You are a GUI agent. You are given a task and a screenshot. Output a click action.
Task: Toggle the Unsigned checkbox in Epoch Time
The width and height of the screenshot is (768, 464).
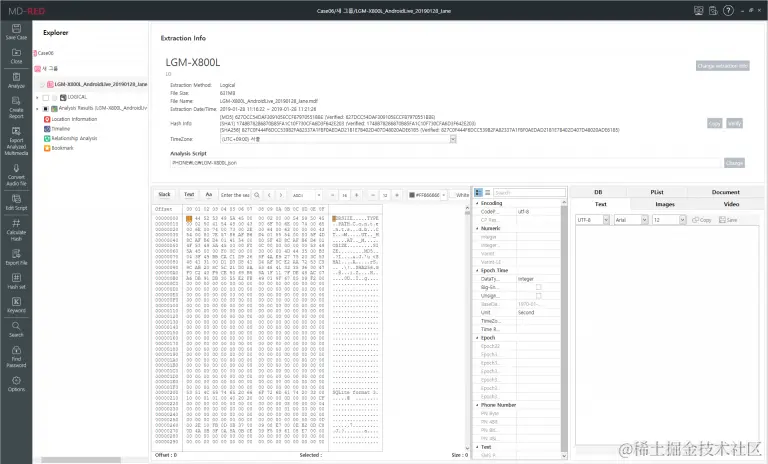pos(538,296)
